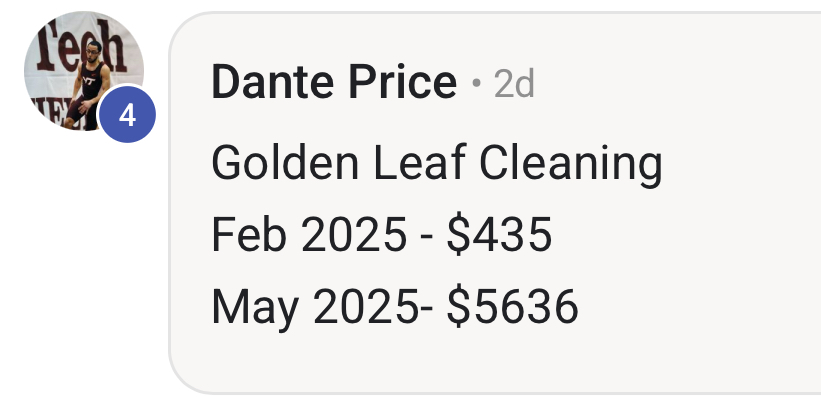Click the surname Price
Screen dimensions: 821x397
point(403,82)
